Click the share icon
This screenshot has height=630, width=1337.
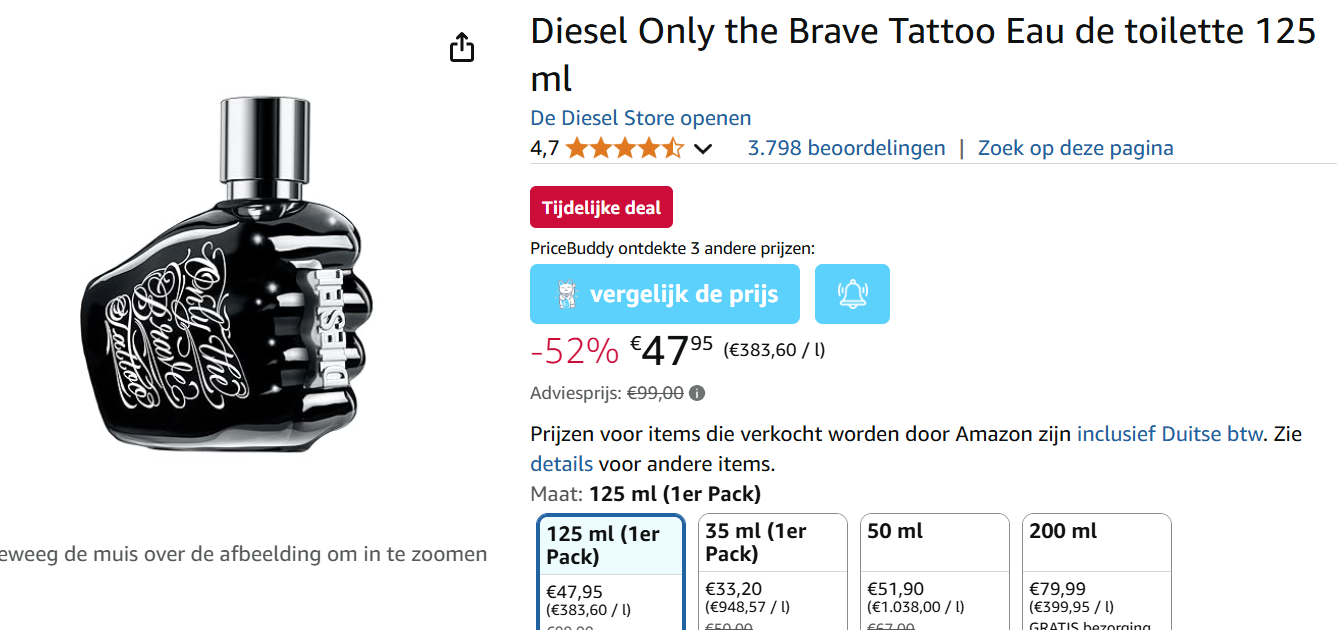pos(461,46)
